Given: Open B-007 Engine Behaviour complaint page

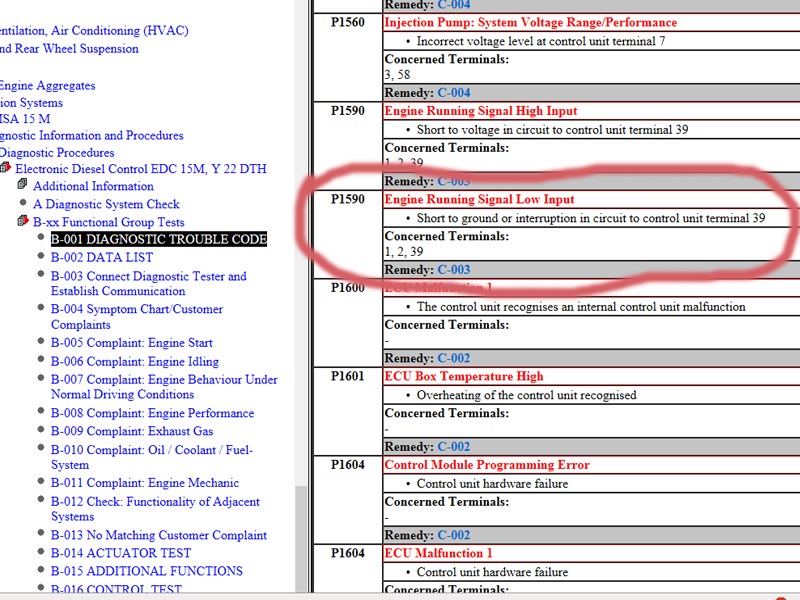Looking at the screenshot, I should (164, 387).
